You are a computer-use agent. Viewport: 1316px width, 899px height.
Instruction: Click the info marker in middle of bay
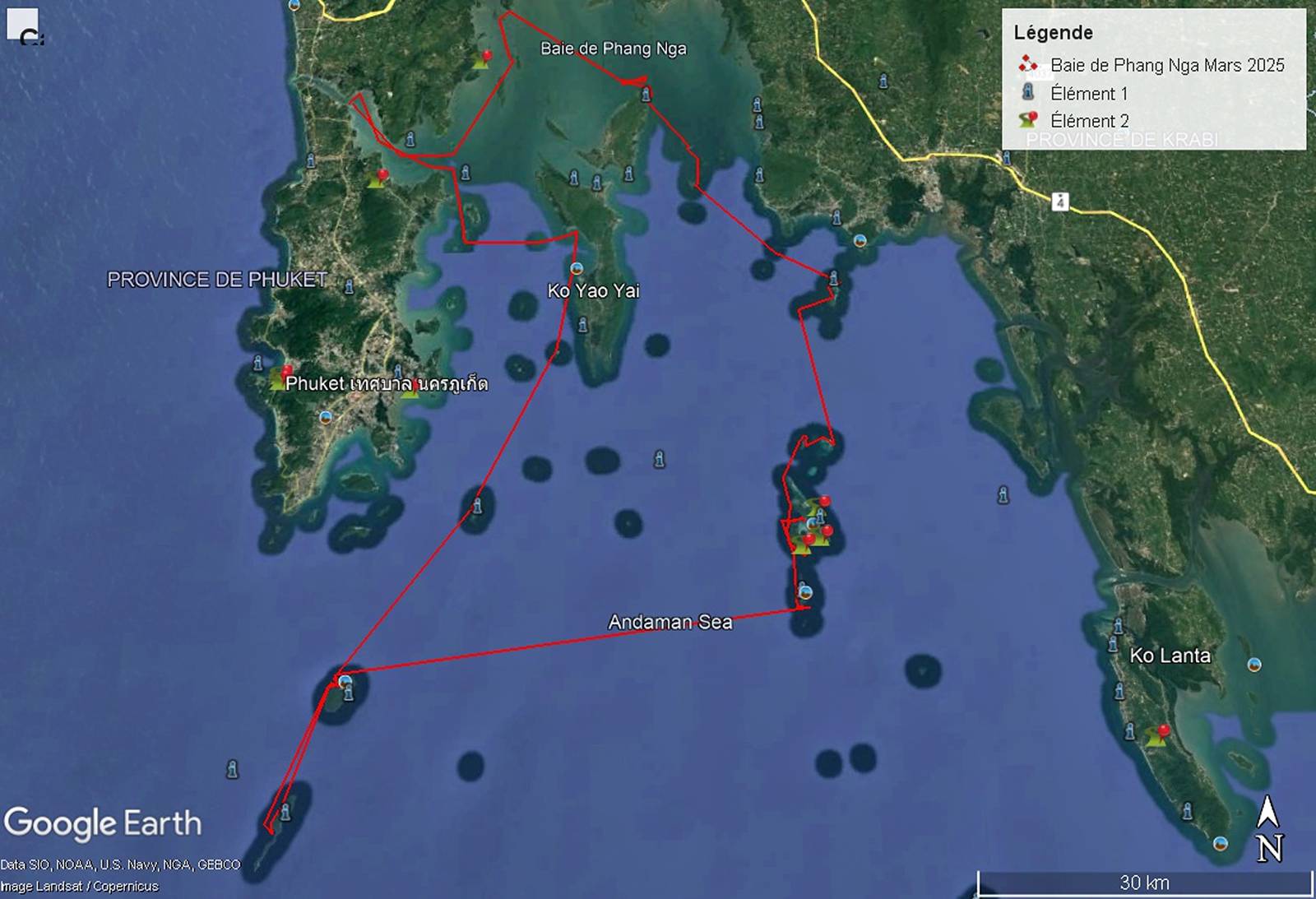pyautogui.click(x=659, y=459)
